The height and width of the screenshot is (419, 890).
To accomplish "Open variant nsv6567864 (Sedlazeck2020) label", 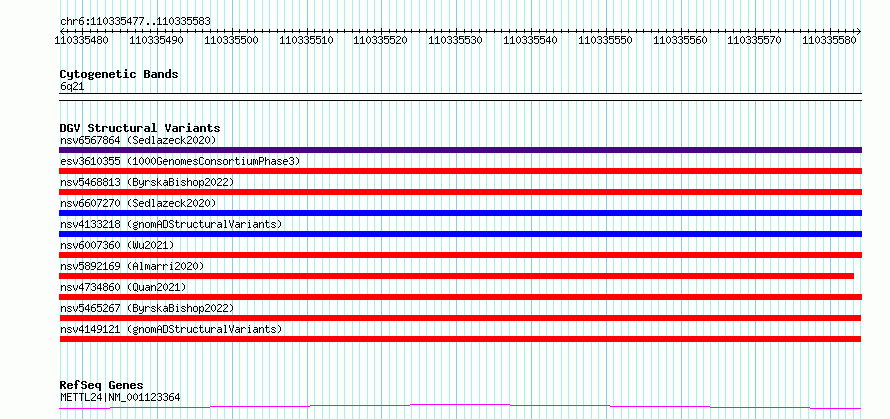I will point(138,140).
